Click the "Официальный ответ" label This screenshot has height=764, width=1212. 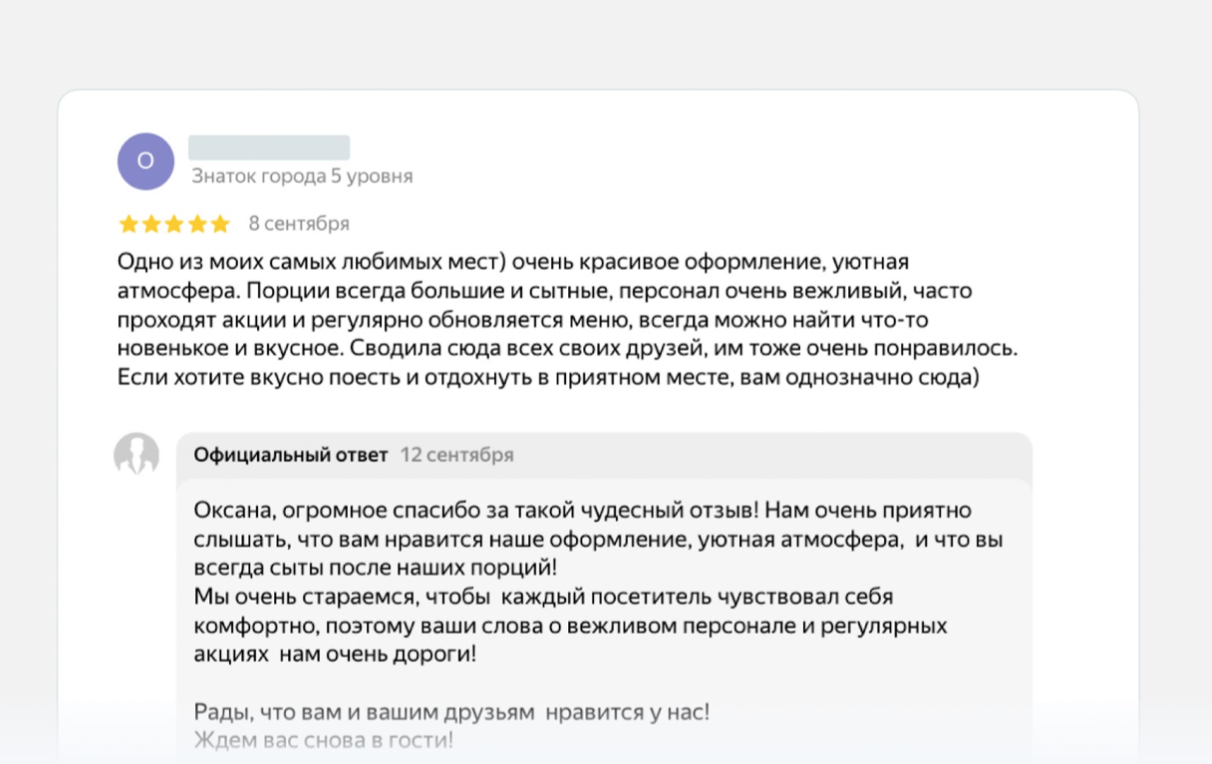291,455
